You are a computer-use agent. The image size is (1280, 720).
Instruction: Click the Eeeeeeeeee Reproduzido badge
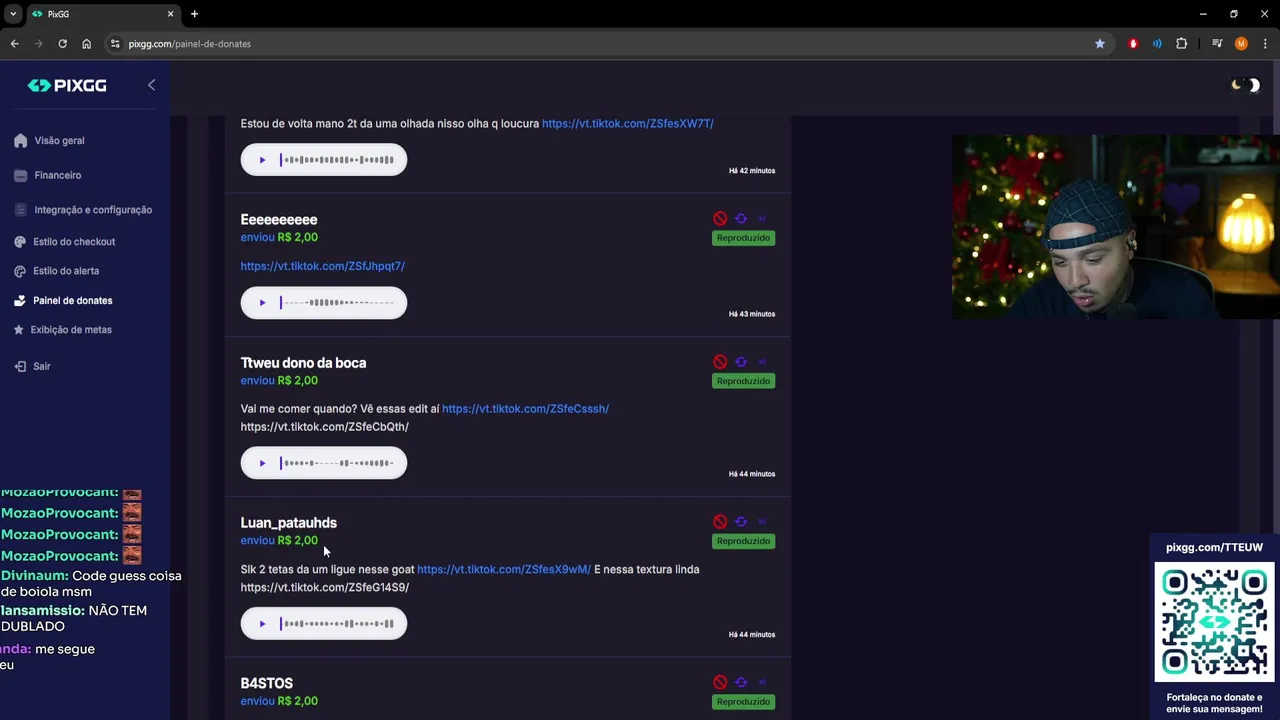point(743,238)
